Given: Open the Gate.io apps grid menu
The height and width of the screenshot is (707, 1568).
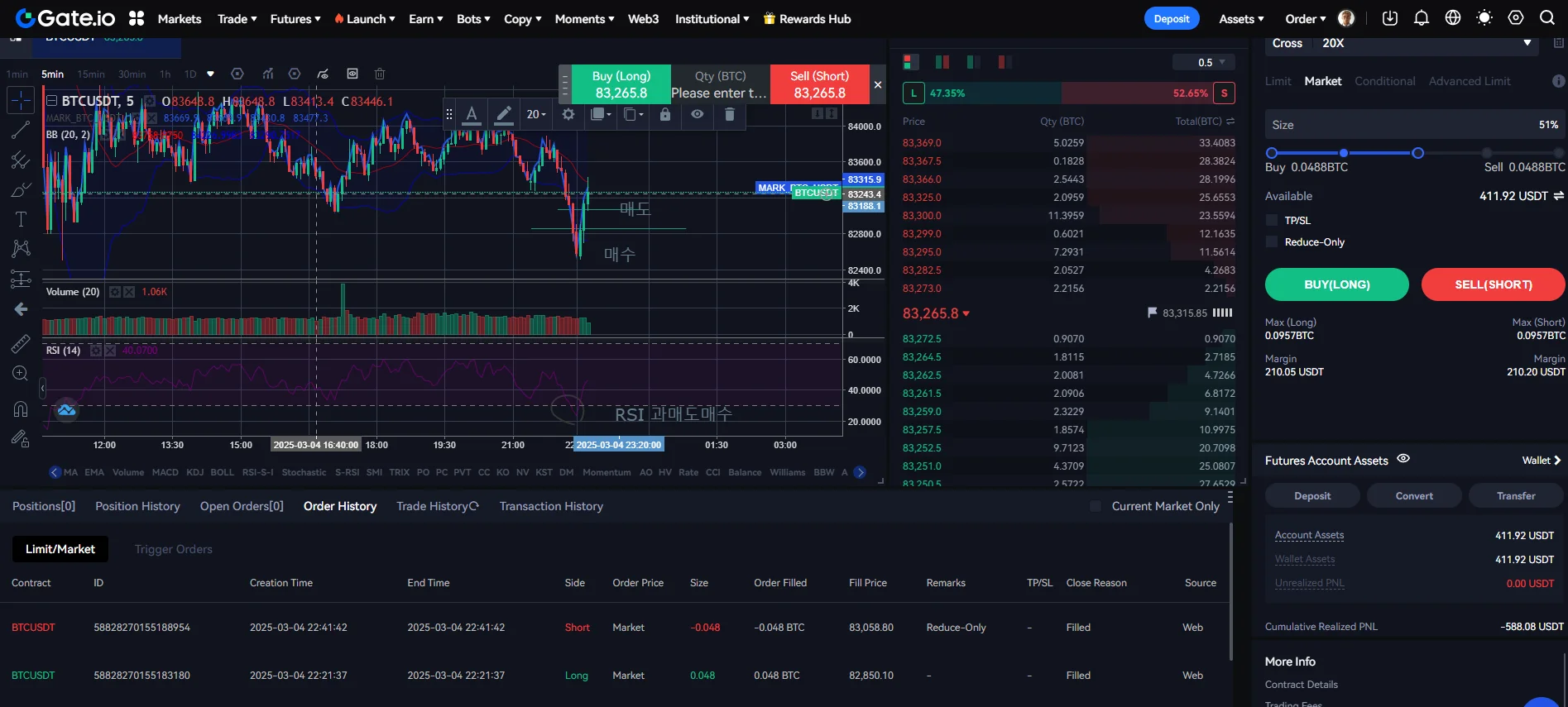Looking at the screenshot, I should pyautogui.click(x=137, y=18).
